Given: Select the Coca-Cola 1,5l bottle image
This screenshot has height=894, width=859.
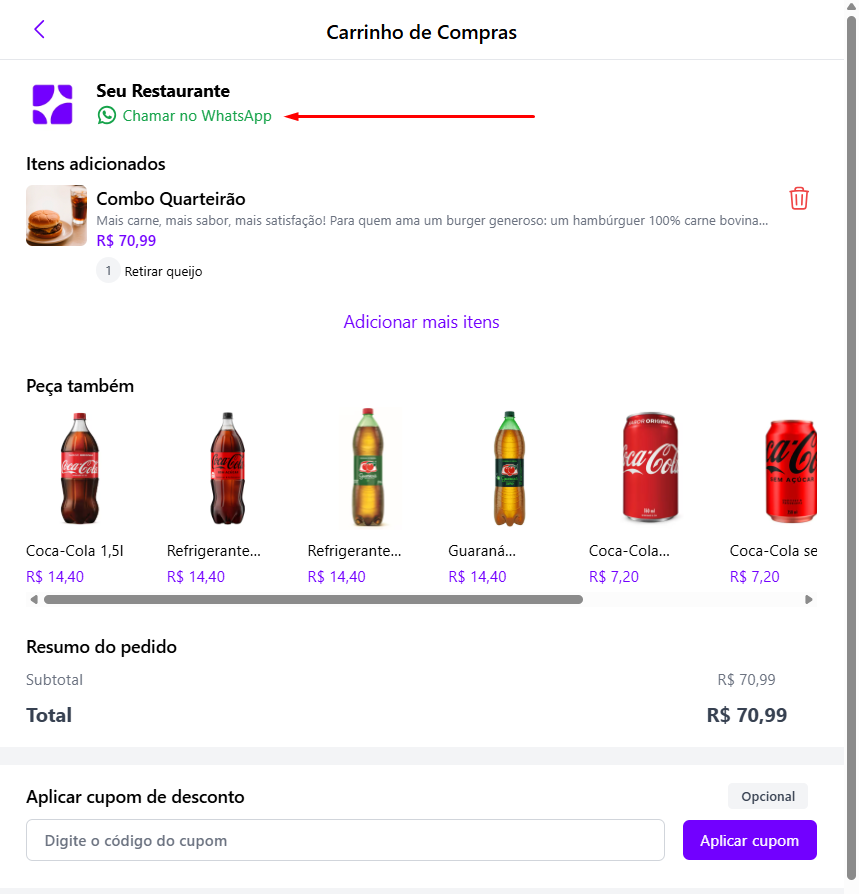Looking at the screenshot, I should tap(79, 469).
